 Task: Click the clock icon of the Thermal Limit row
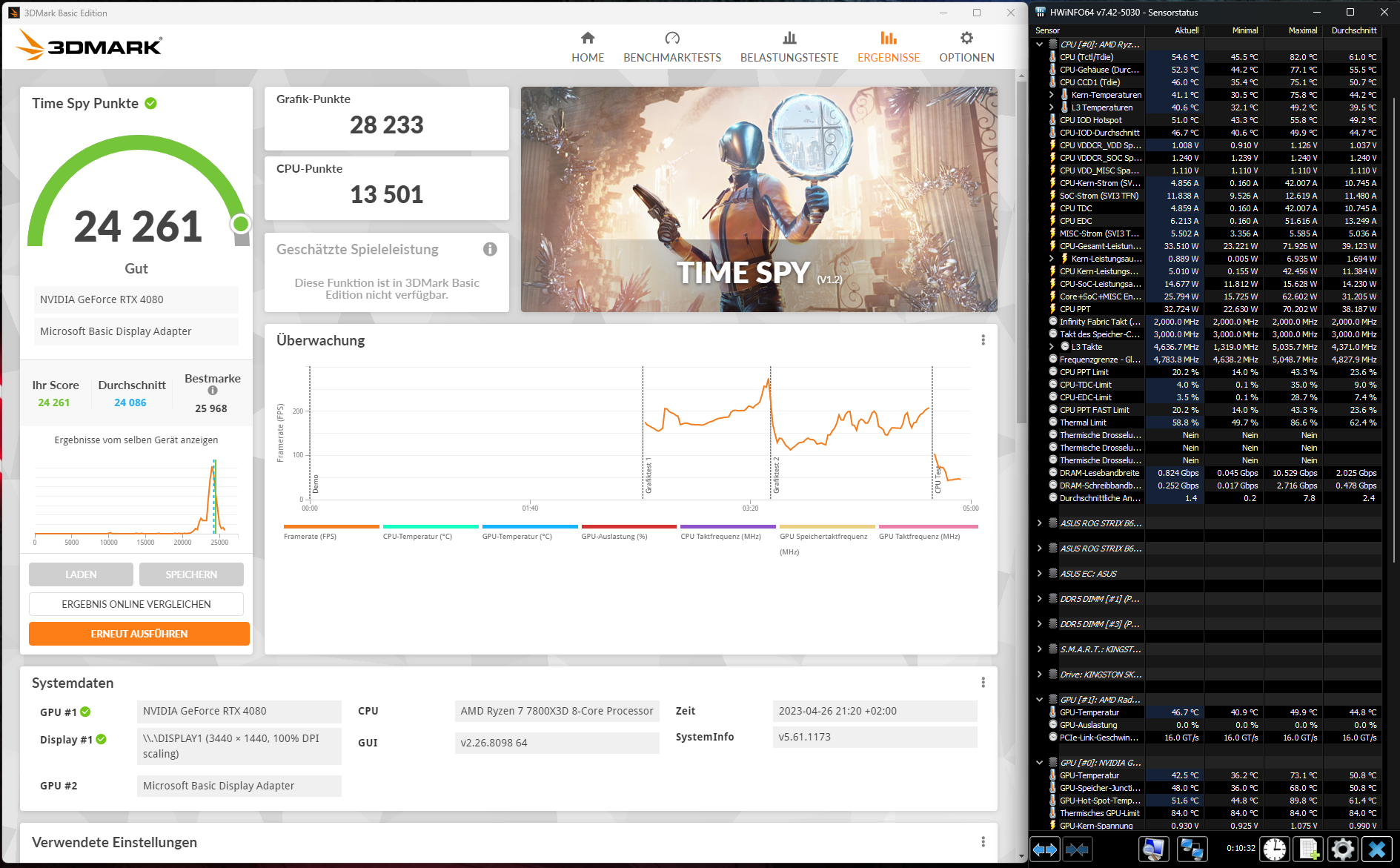click(1053, 423)
